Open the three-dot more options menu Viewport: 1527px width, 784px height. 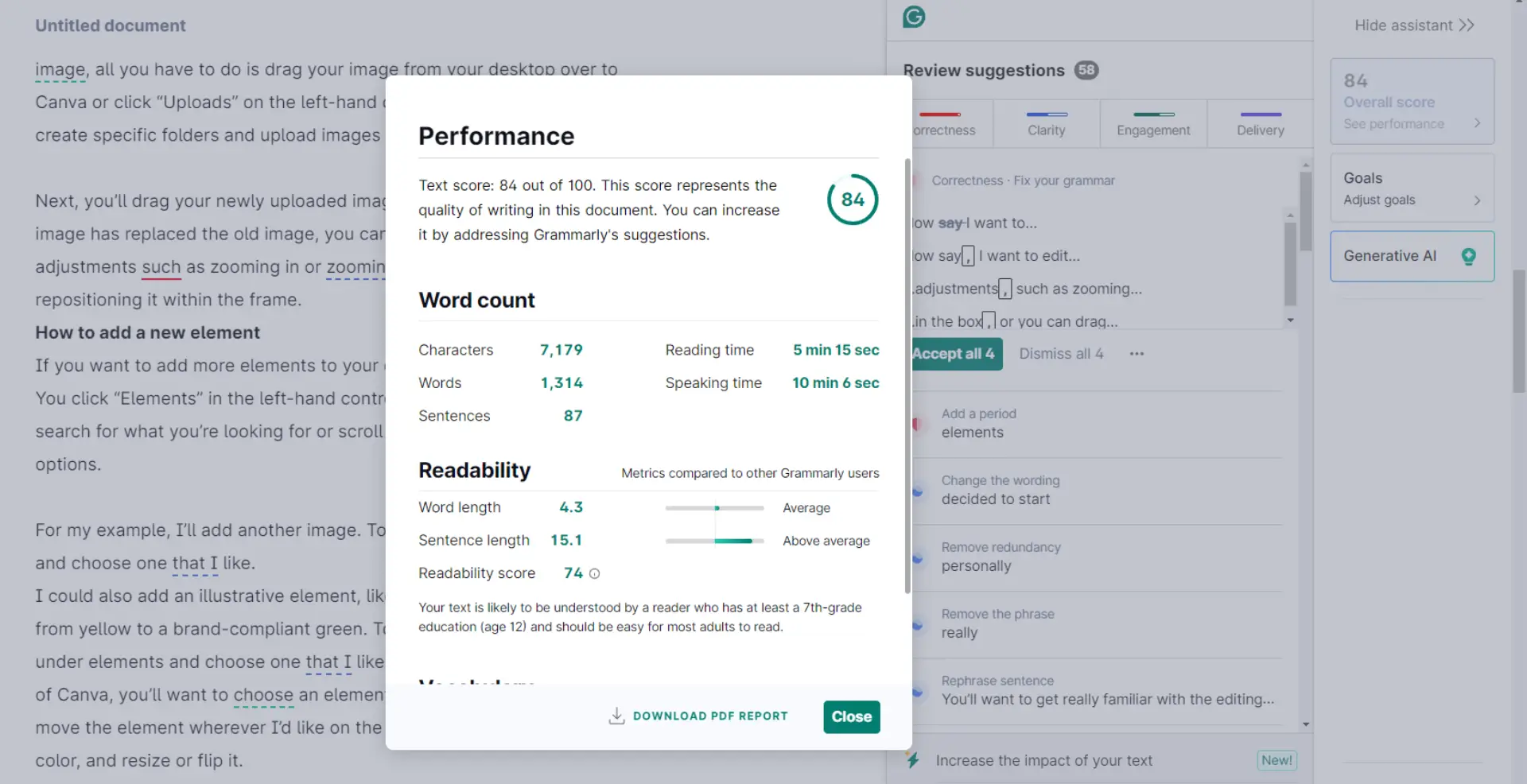point(1137,354)
